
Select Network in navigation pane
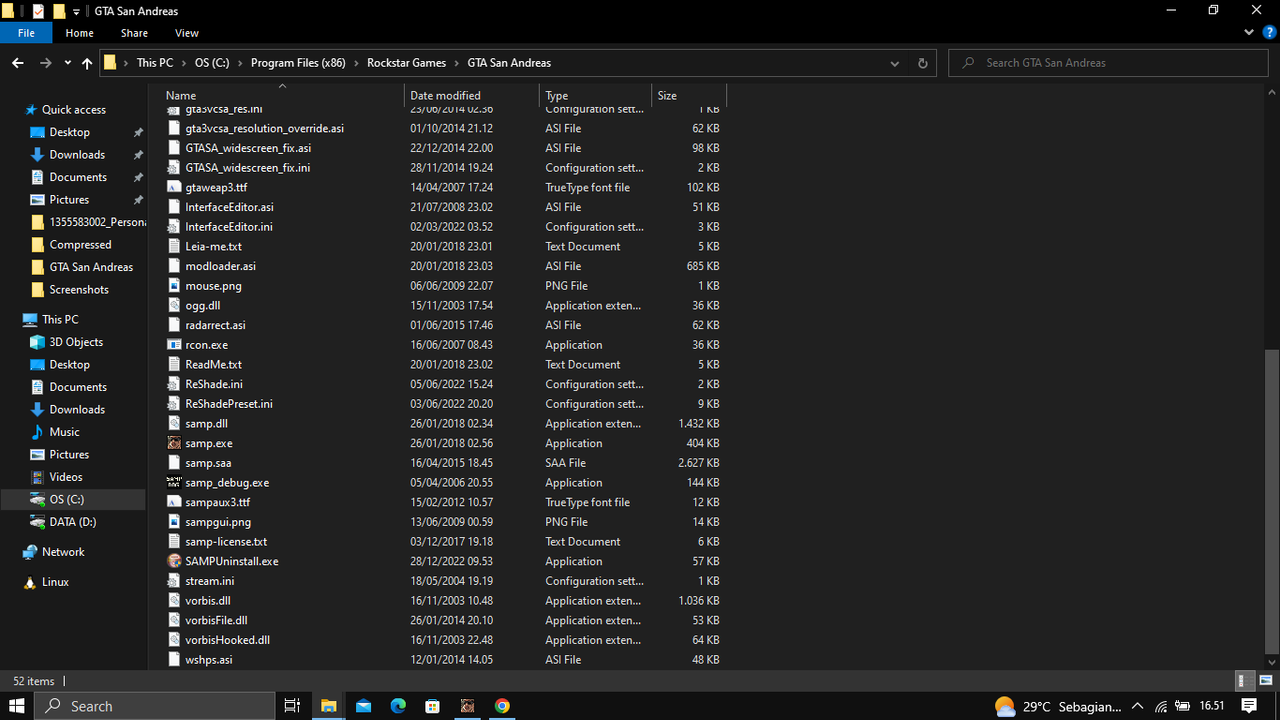click(63, 552)
